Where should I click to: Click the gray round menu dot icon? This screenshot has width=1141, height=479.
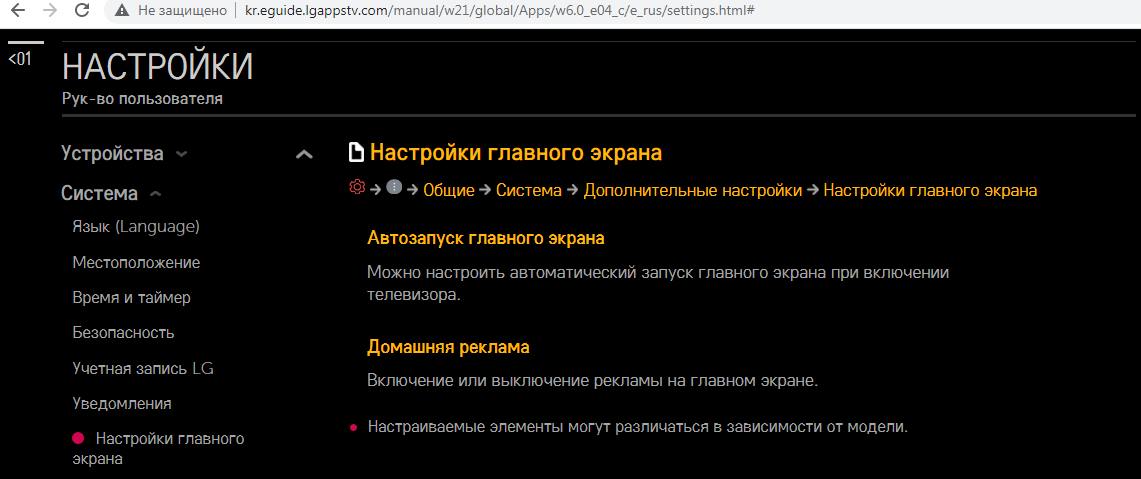[394, 187]
